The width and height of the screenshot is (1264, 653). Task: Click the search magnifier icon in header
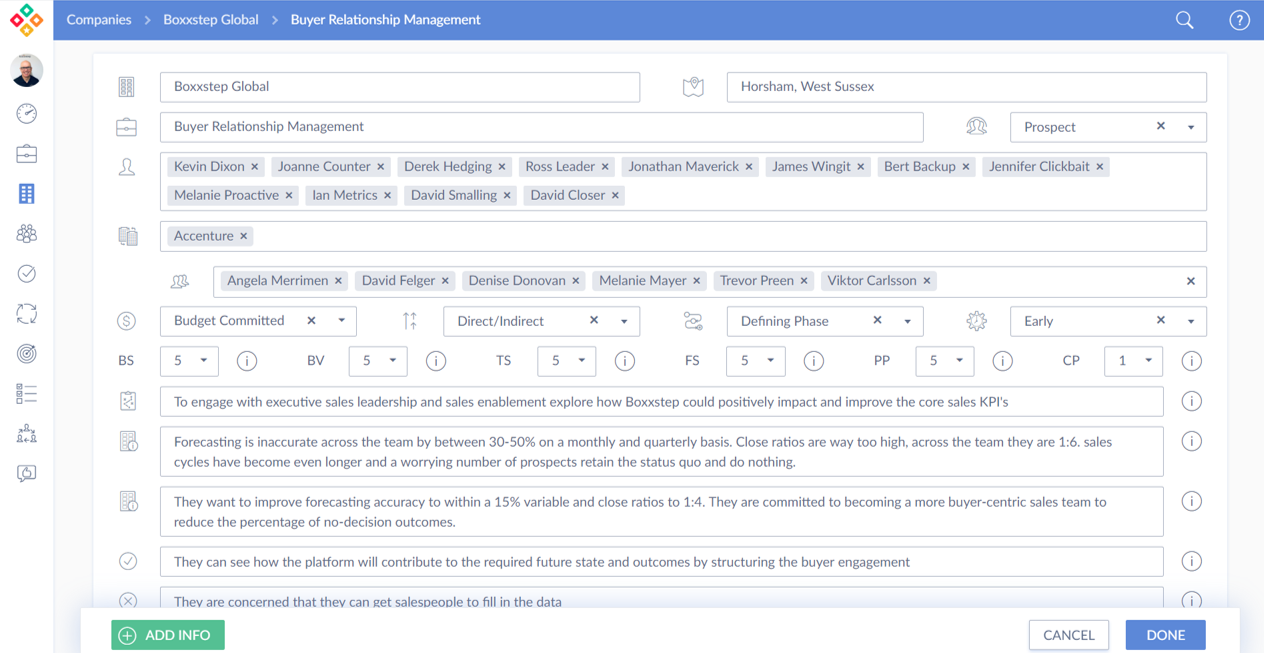coord(1184,20)
